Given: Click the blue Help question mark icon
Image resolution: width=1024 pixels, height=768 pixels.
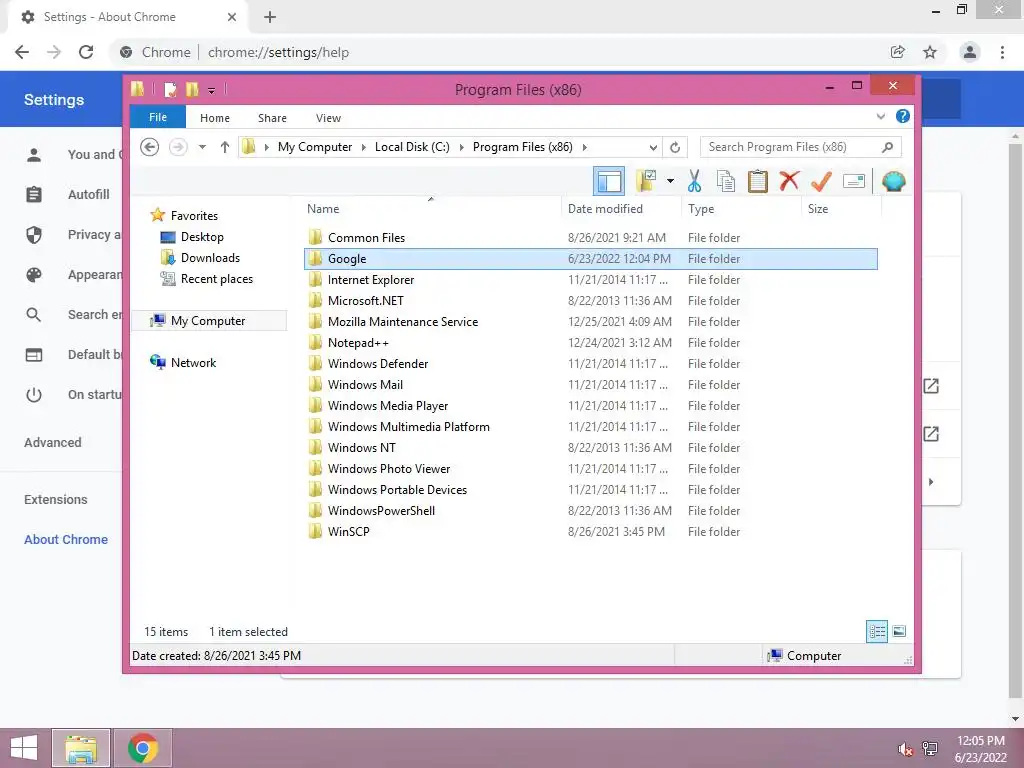Looking at the screenshot, I should click(903, 116).
